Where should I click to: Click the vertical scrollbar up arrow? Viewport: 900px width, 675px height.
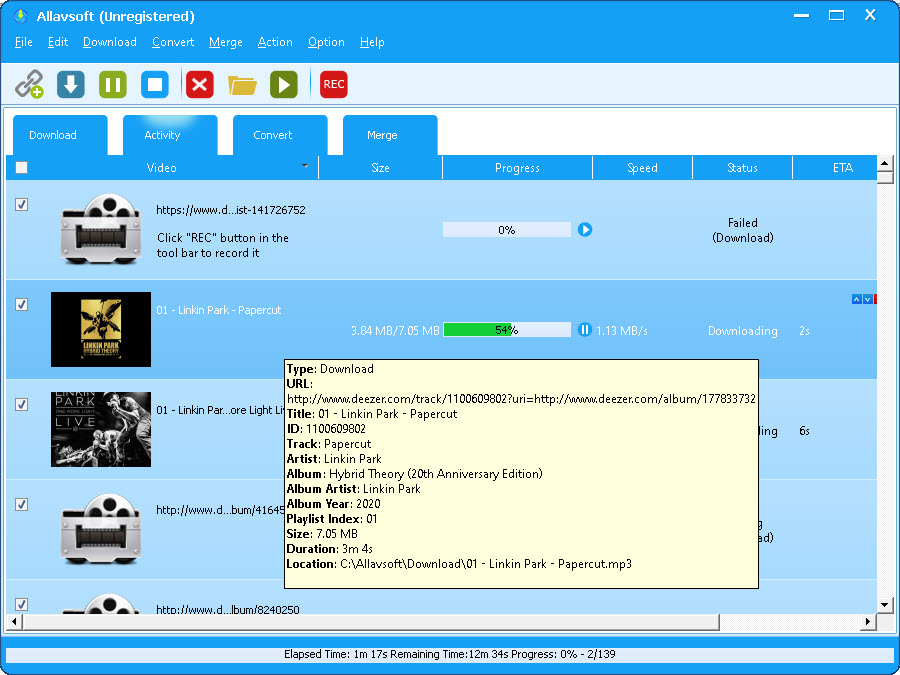(x=885, y=164)
